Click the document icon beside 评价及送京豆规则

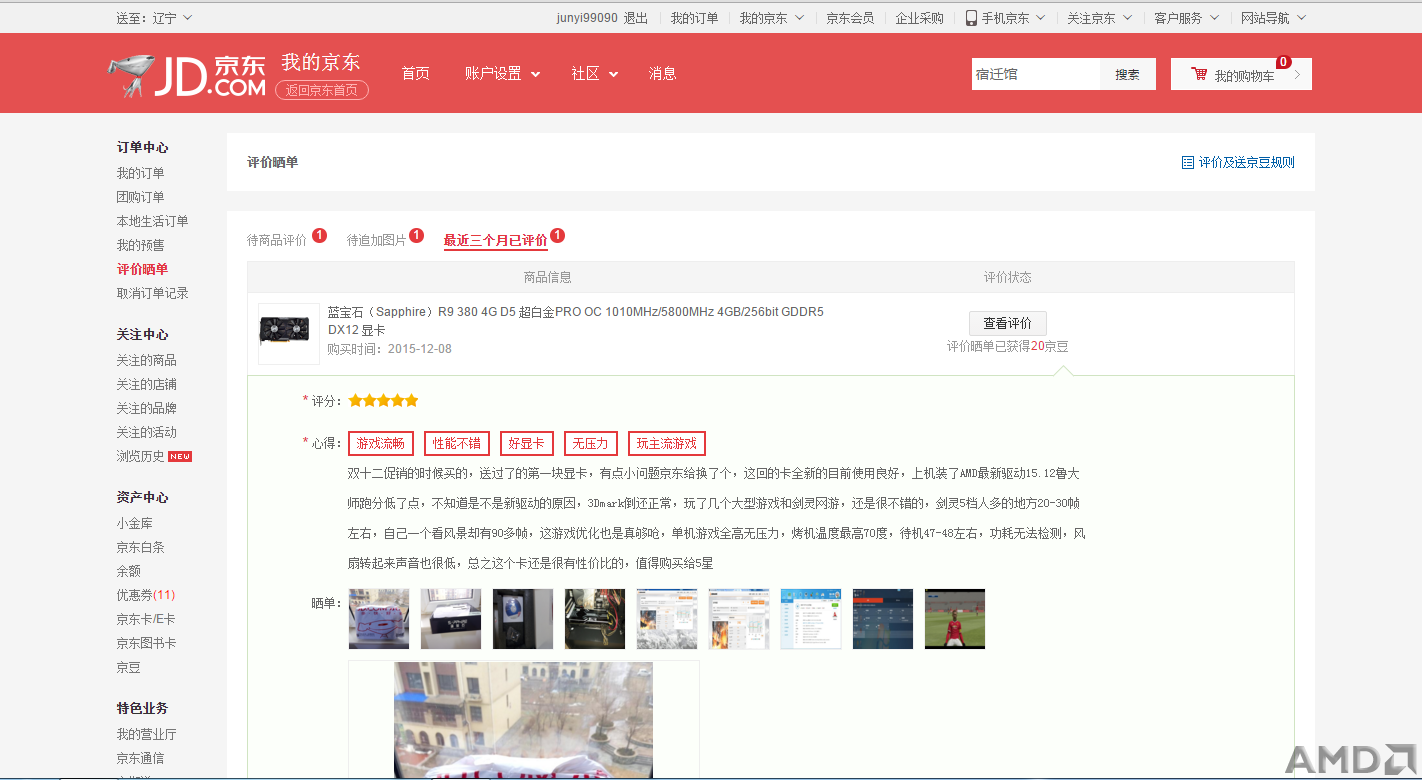(1187, 162)
